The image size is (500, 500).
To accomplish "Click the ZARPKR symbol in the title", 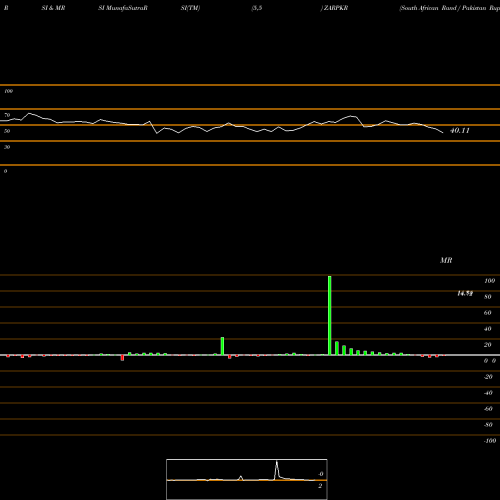I will 336,8.
